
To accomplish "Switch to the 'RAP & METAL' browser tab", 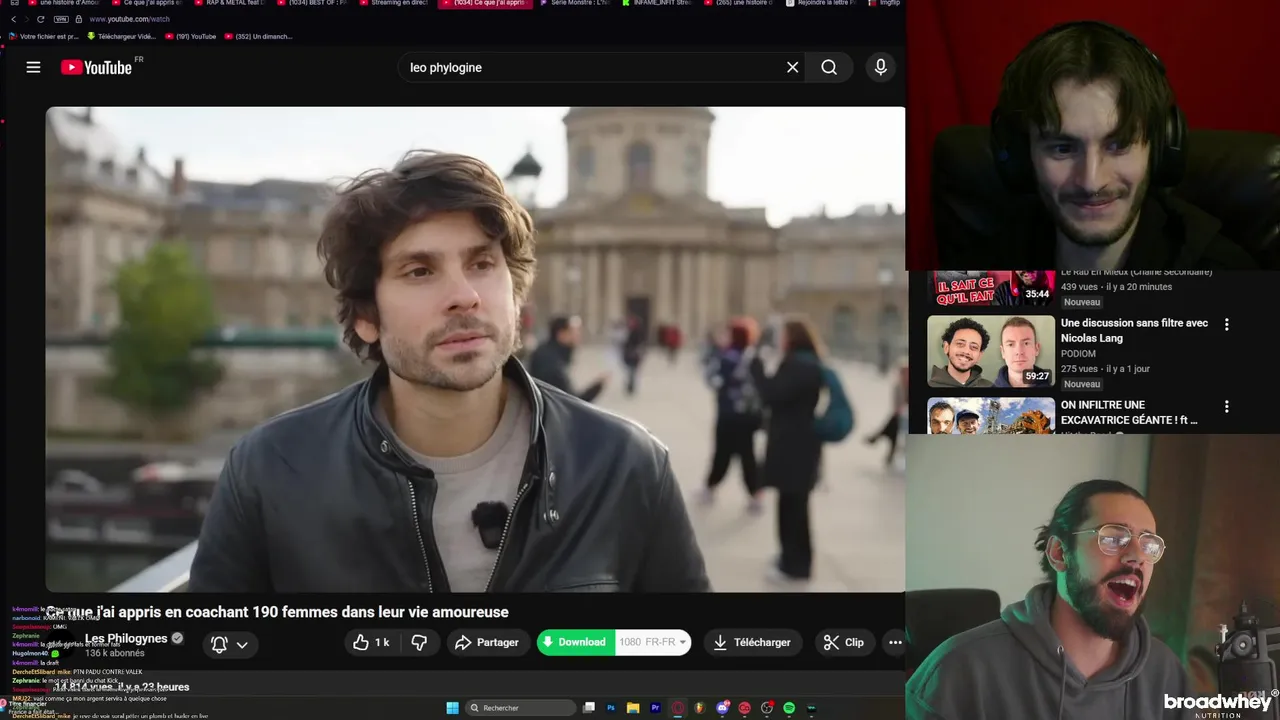I will (230, 4).
